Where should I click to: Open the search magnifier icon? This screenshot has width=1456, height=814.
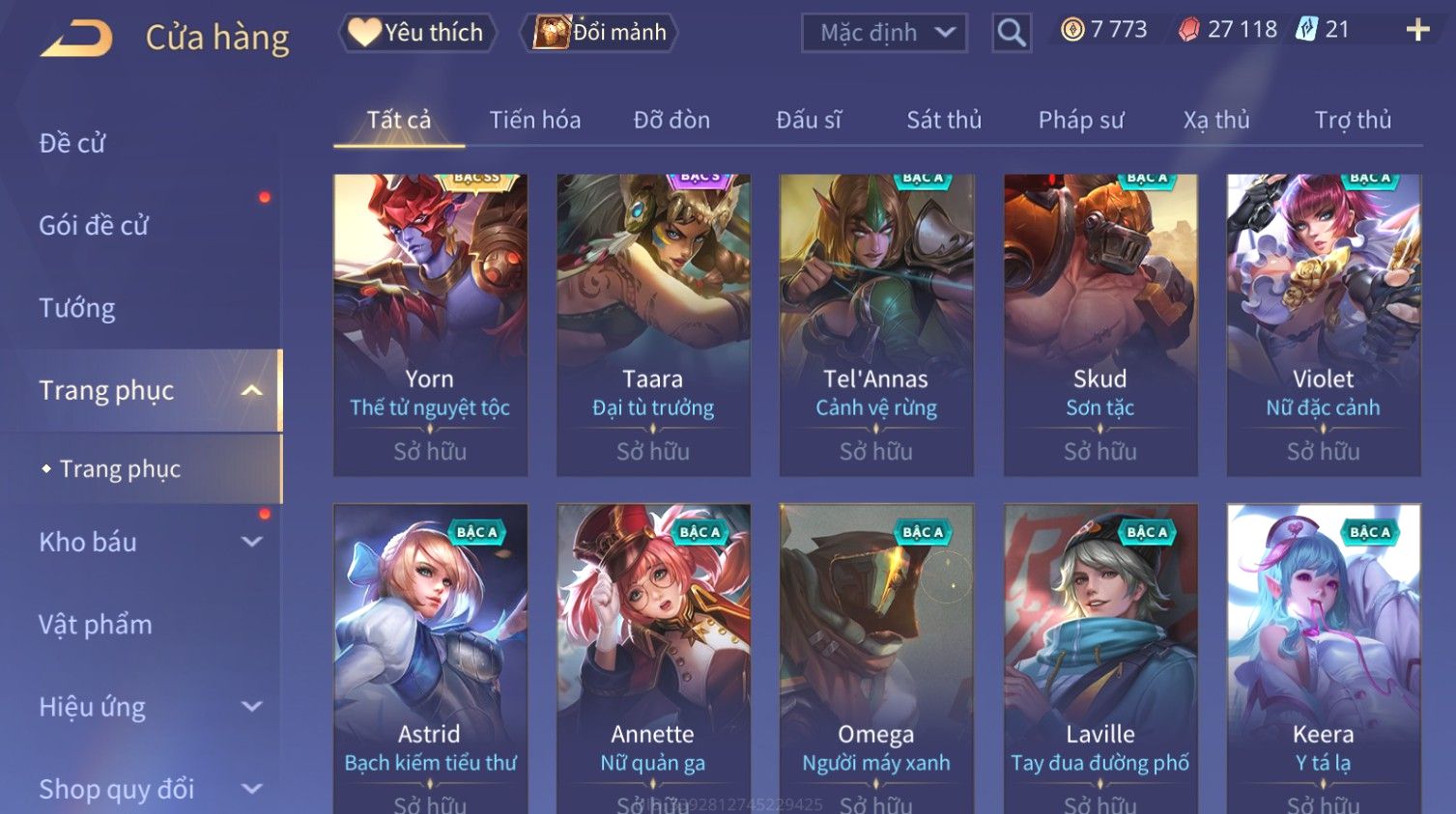(x=1012, y=33)
